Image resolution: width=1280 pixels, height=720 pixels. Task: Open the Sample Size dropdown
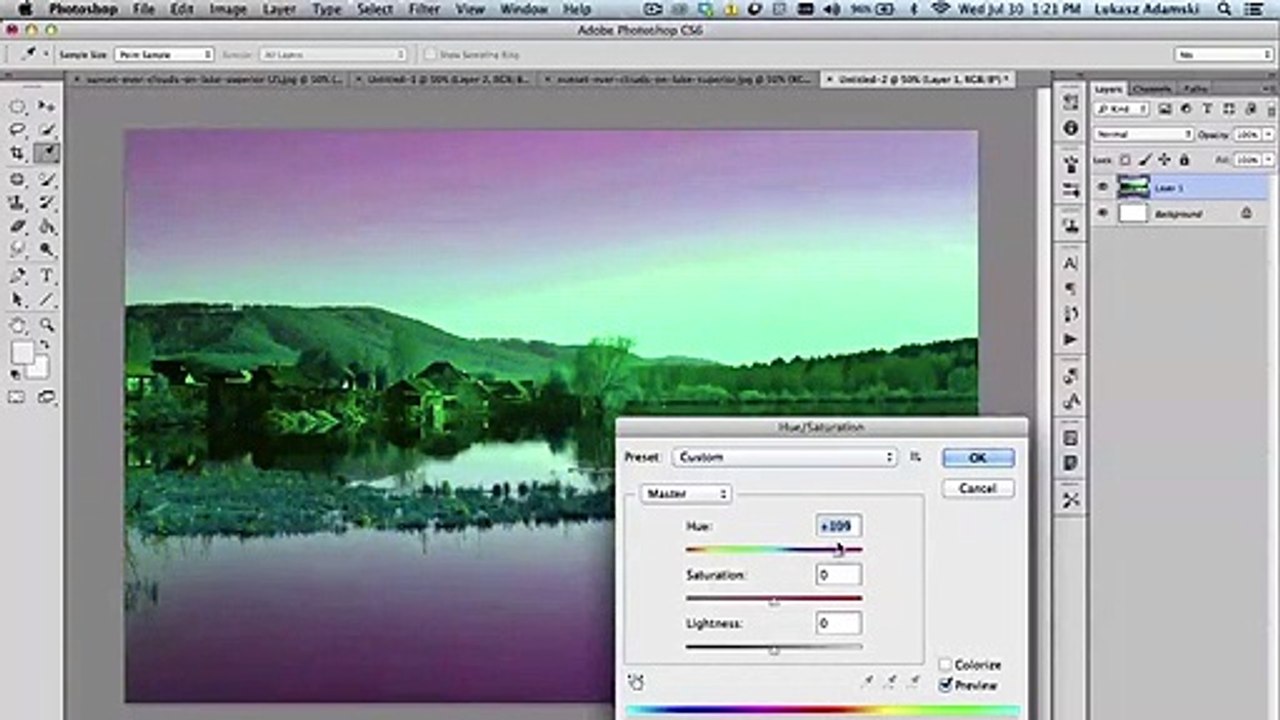tap(164, 54)
